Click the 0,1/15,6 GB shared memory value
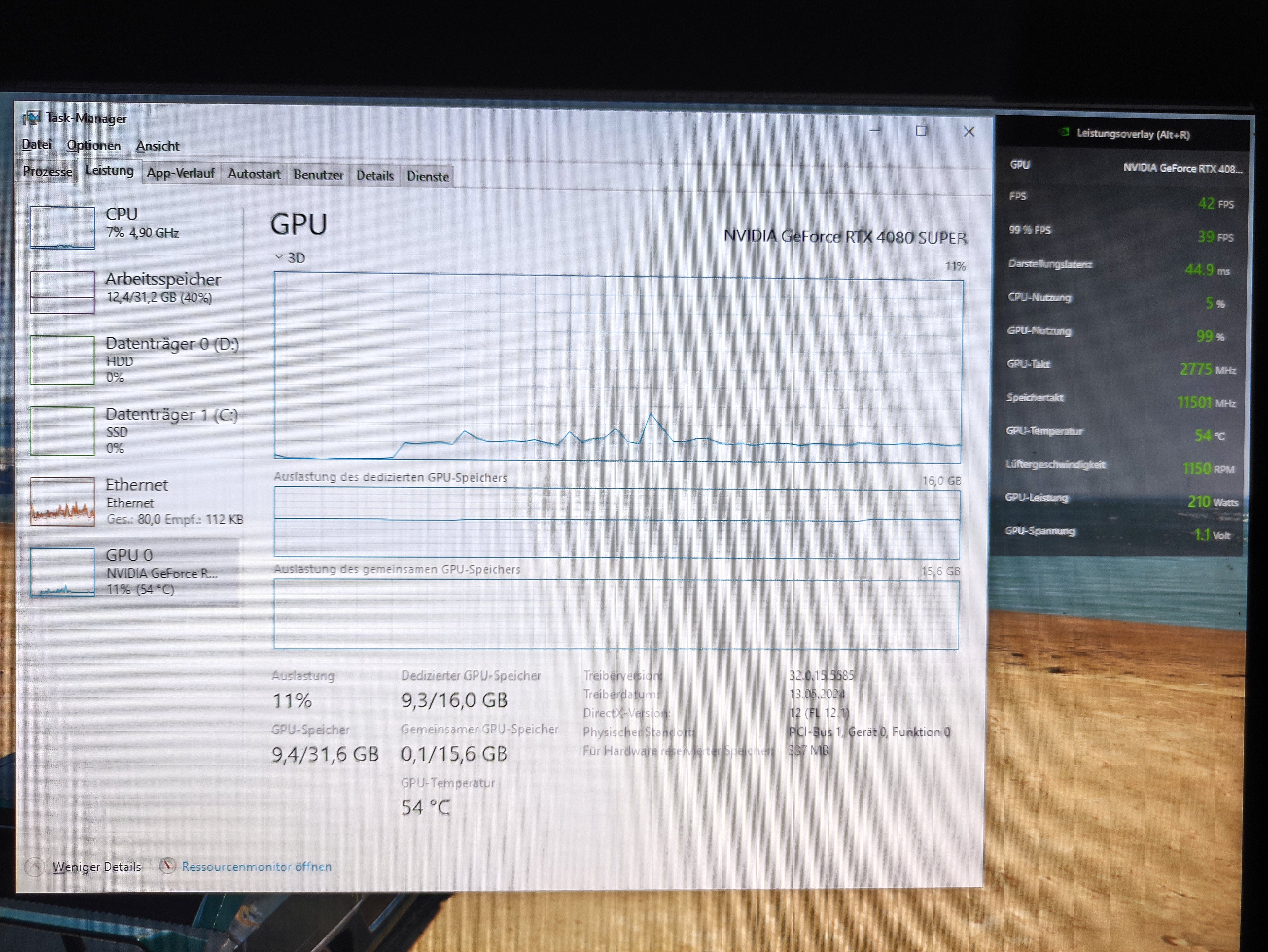1268x952 pixels. tap(454, 754)
